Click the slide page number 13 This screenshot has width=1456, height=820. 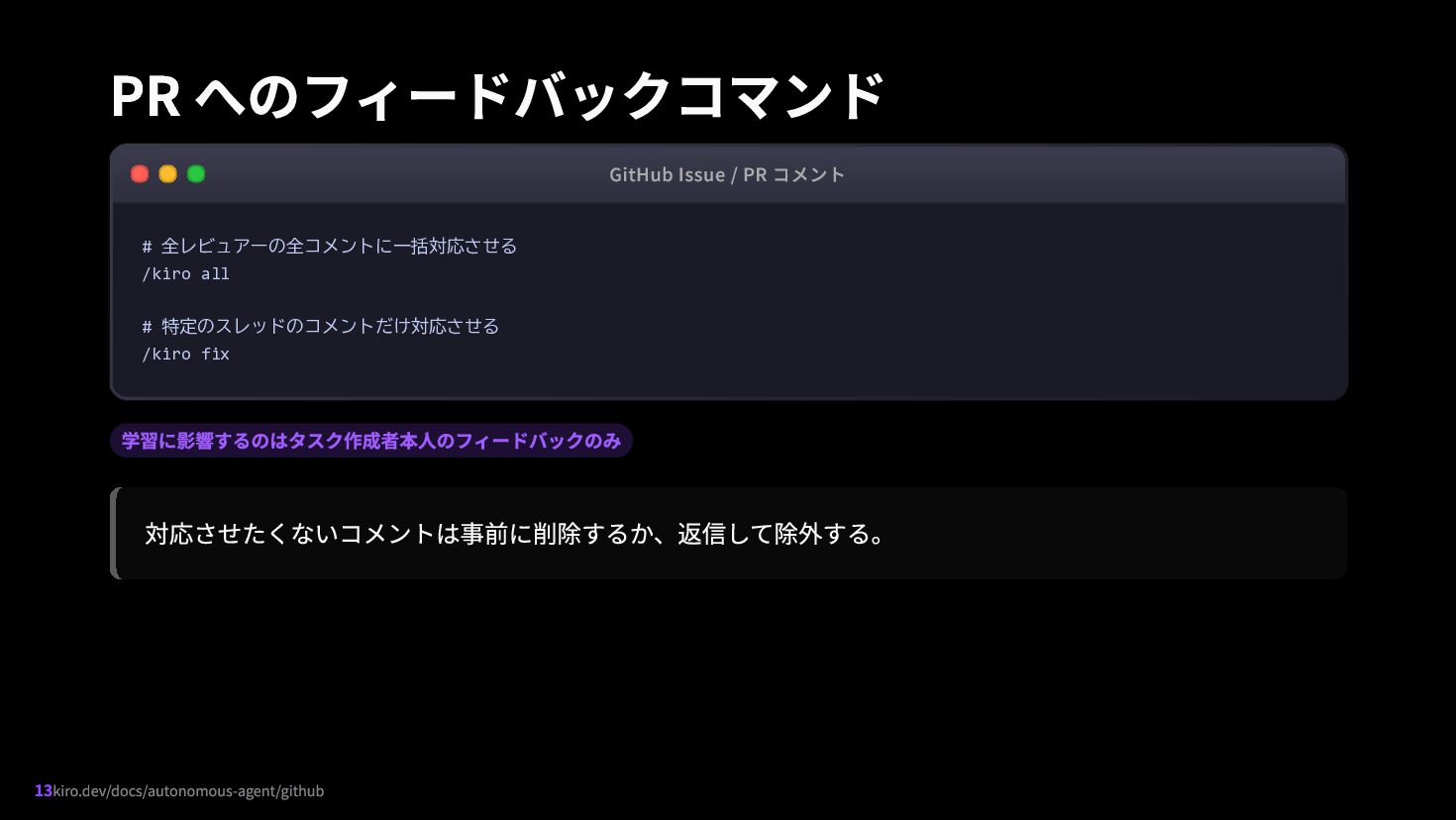(x=43, y=791)
